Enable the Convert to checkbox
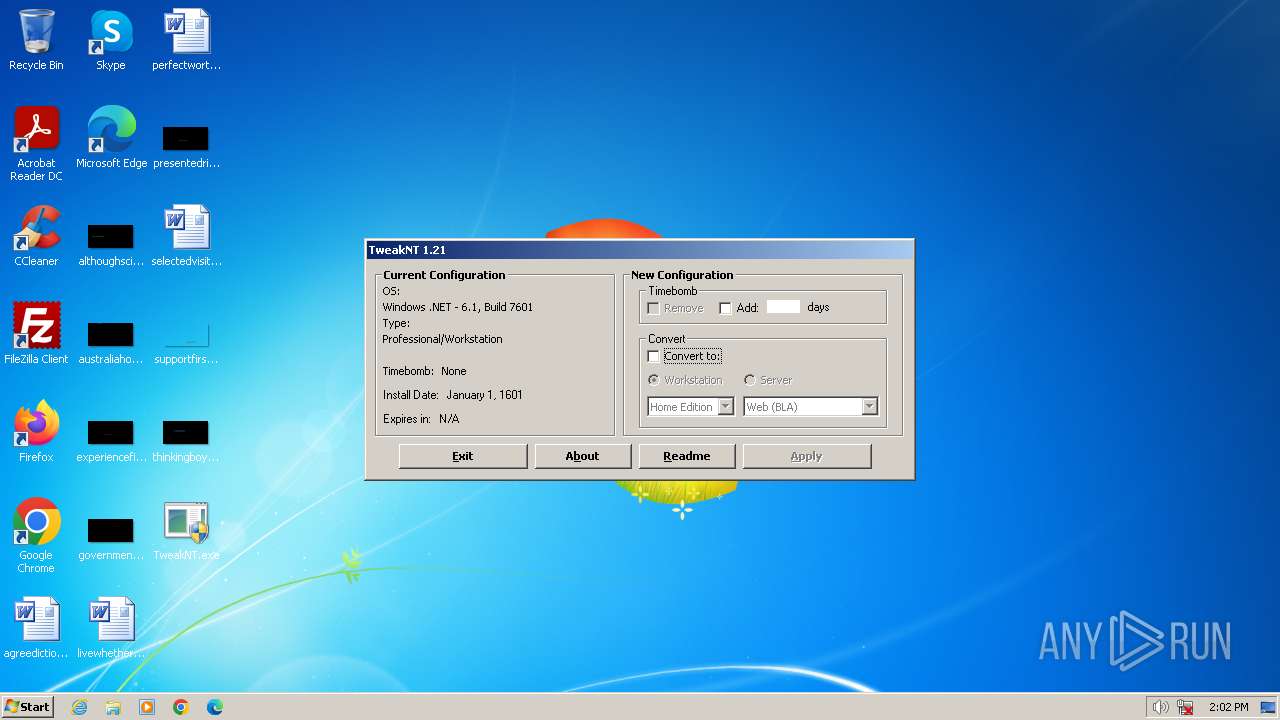 653,356
